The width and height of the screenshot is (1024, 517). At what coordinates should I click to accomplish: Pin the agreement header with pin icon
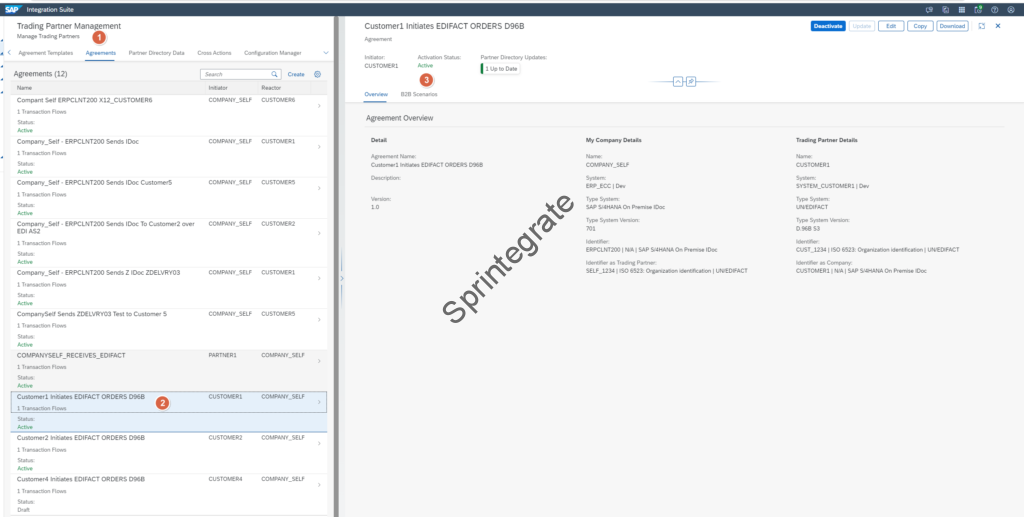pos(691,81)
